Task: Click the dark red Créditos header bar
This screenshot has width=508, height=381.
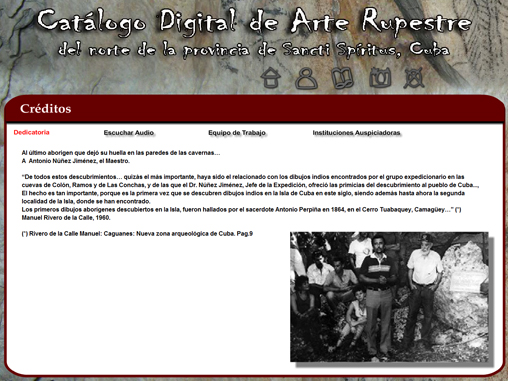Action: pyautogui.click(x=255, y=109)
